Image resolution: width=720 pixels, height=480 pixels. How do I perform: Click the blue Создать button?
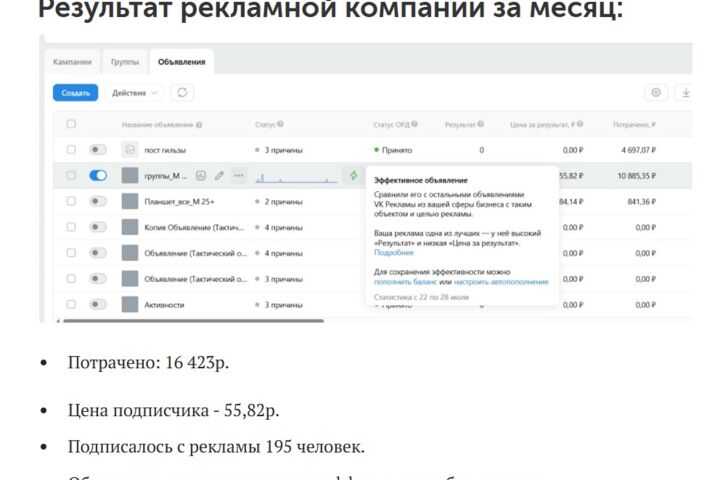tap(75, 93)
